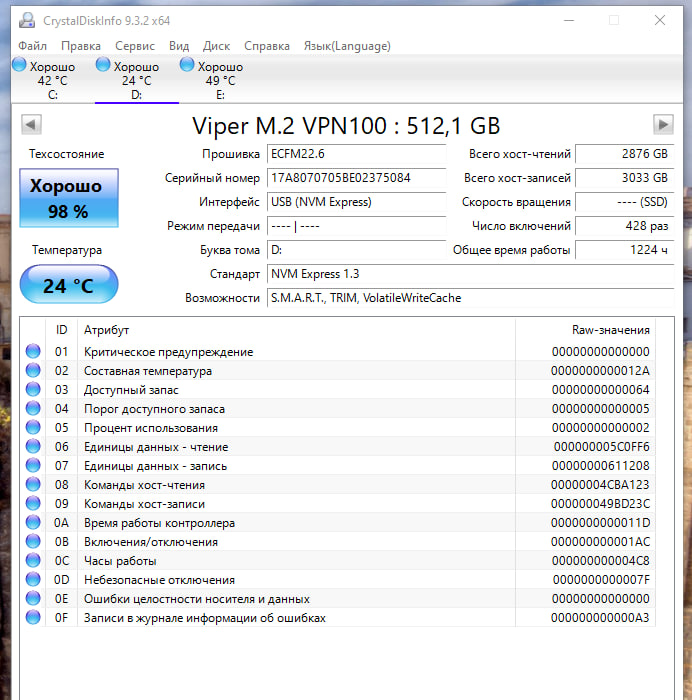Click the CrystalDiskInfo app icon in title bar
This screenshot has height=700, width=692.
(27, 21)
